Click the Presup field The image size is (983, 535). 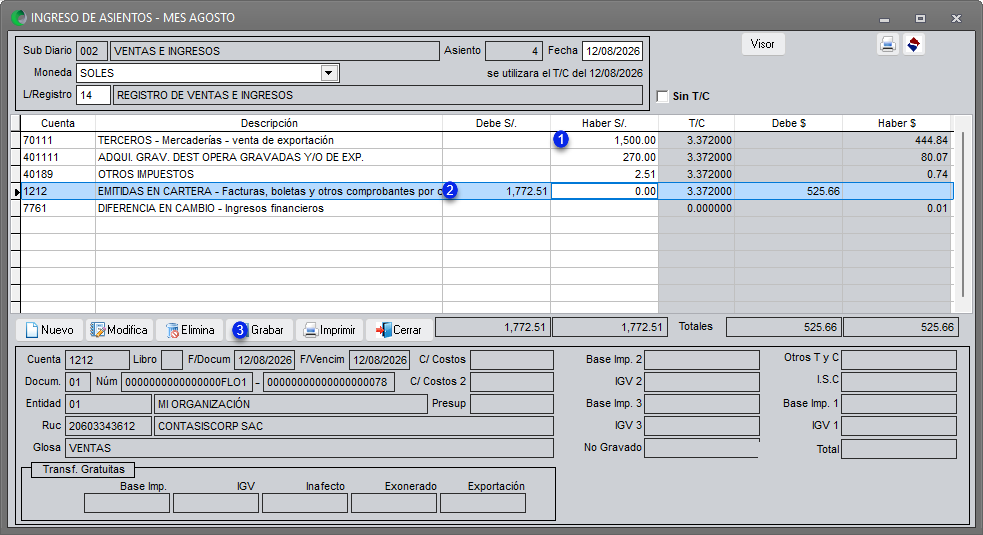pos(512,404)
